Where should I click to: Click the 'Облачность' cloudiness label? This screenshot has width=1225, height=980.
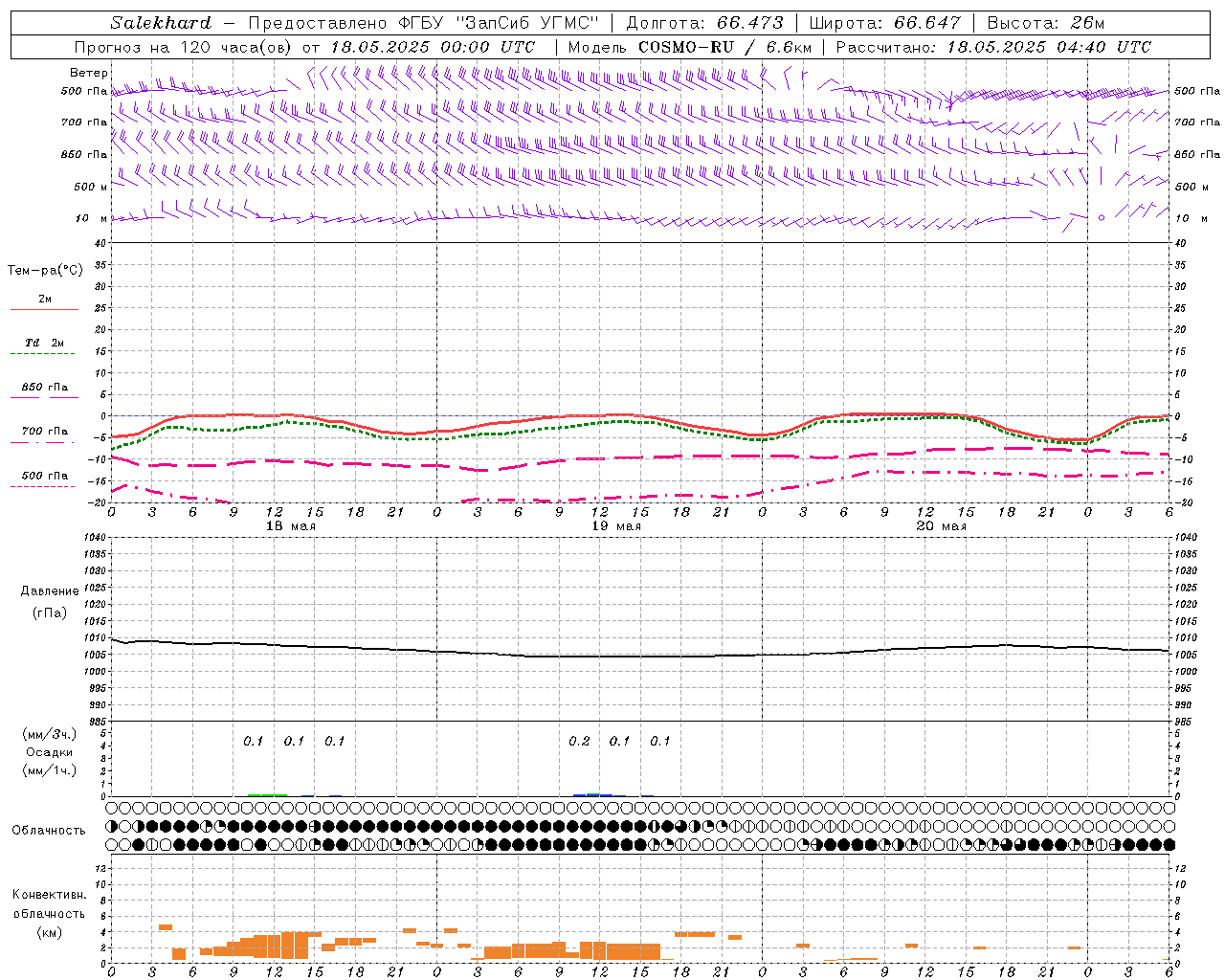point(49,831)
